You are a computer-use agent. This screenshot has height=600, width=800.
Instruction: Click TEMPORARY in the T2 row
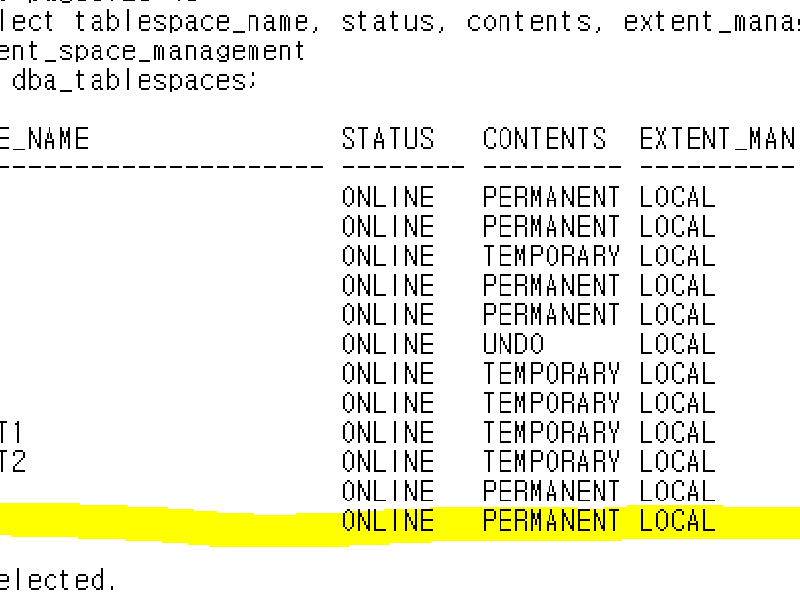click(551, 462)
